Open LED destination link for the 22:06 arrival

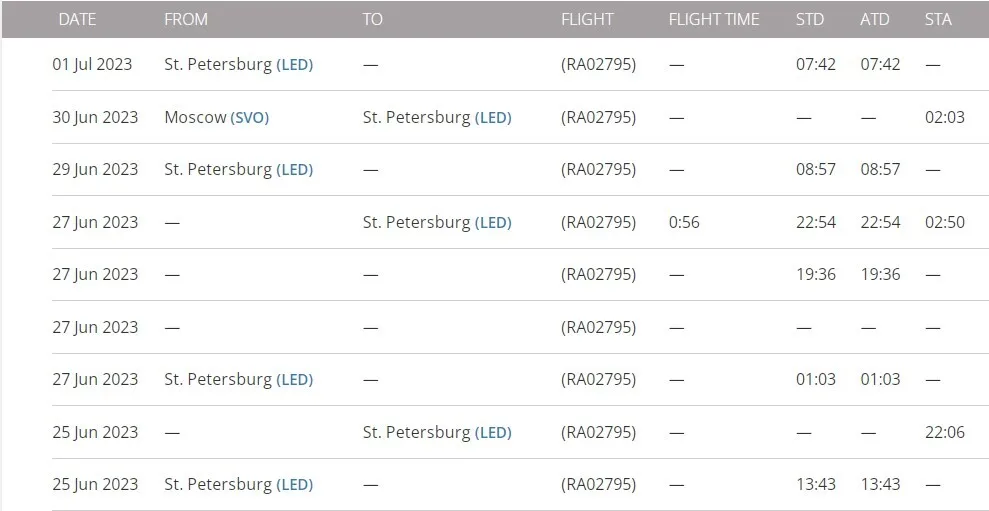click(x=493, y=432)
